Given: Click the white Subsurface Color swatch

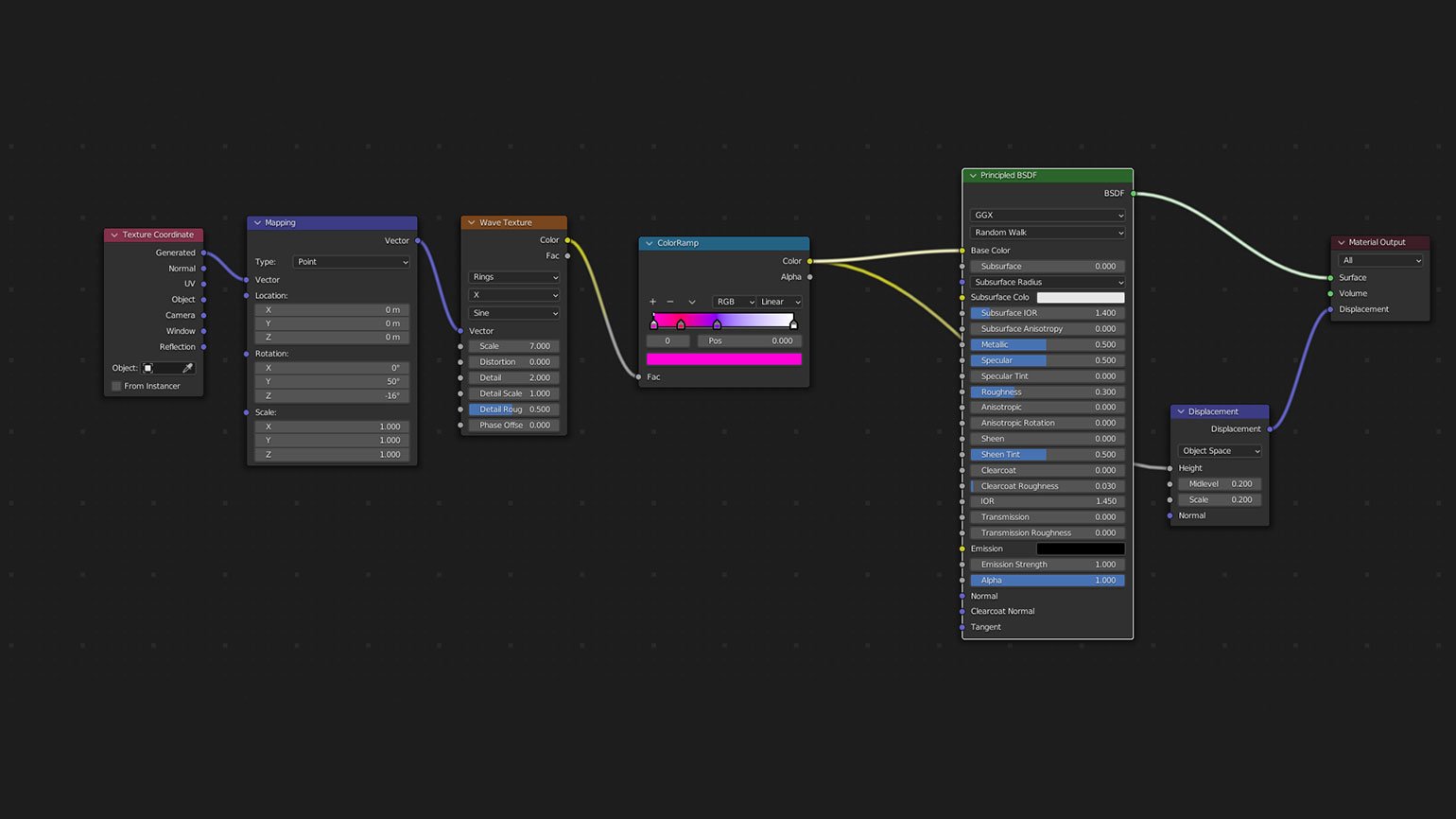Looking at the screenshot, I should 1081,297.
